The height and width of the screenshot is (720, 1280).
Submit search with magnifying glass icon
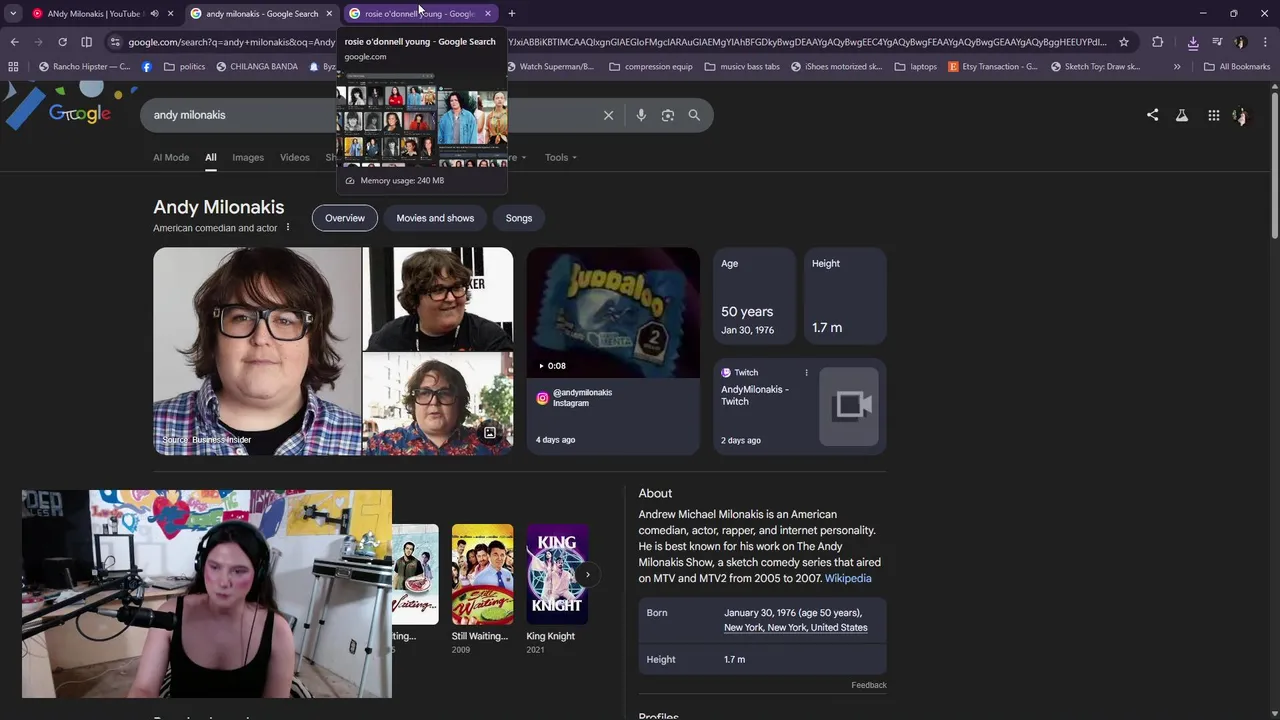(x=694, y=115)
